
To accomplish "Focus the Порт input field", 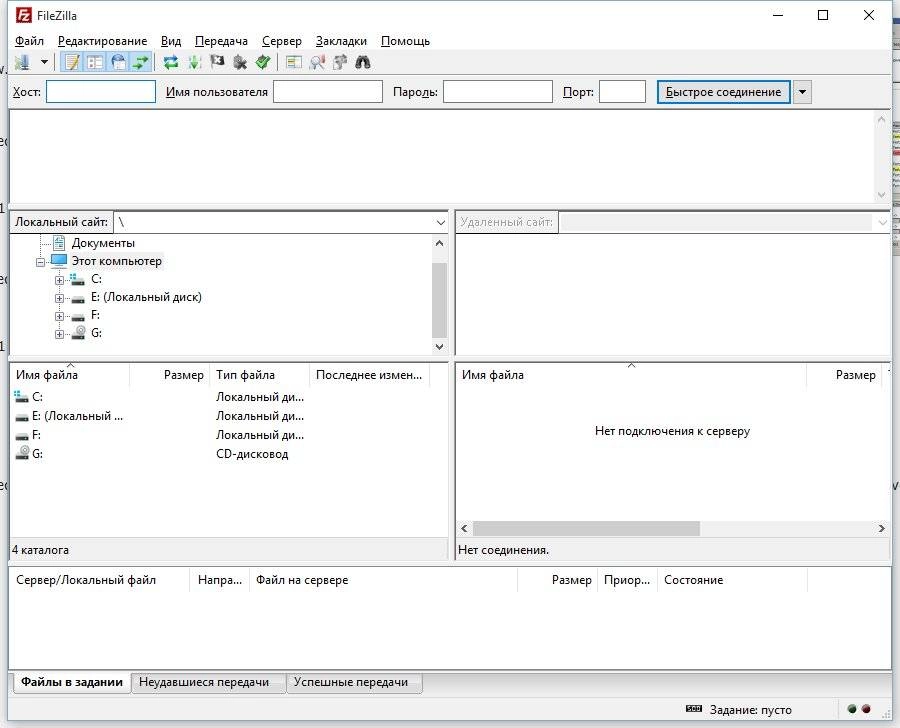I will click(622, 92).
